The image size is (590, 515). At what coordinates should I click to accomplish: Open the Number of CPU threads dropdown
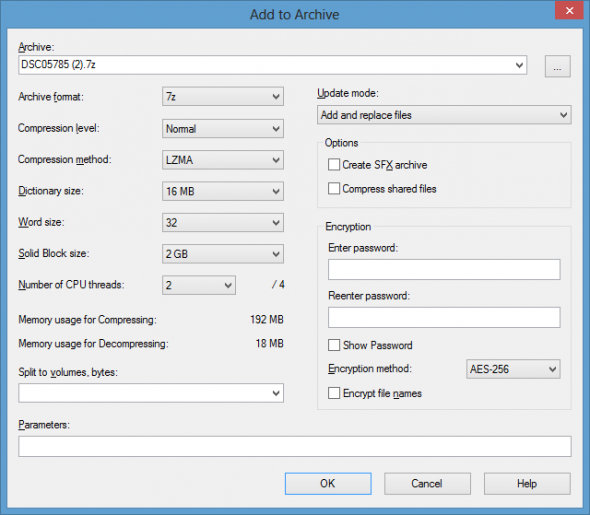[199, 285]
